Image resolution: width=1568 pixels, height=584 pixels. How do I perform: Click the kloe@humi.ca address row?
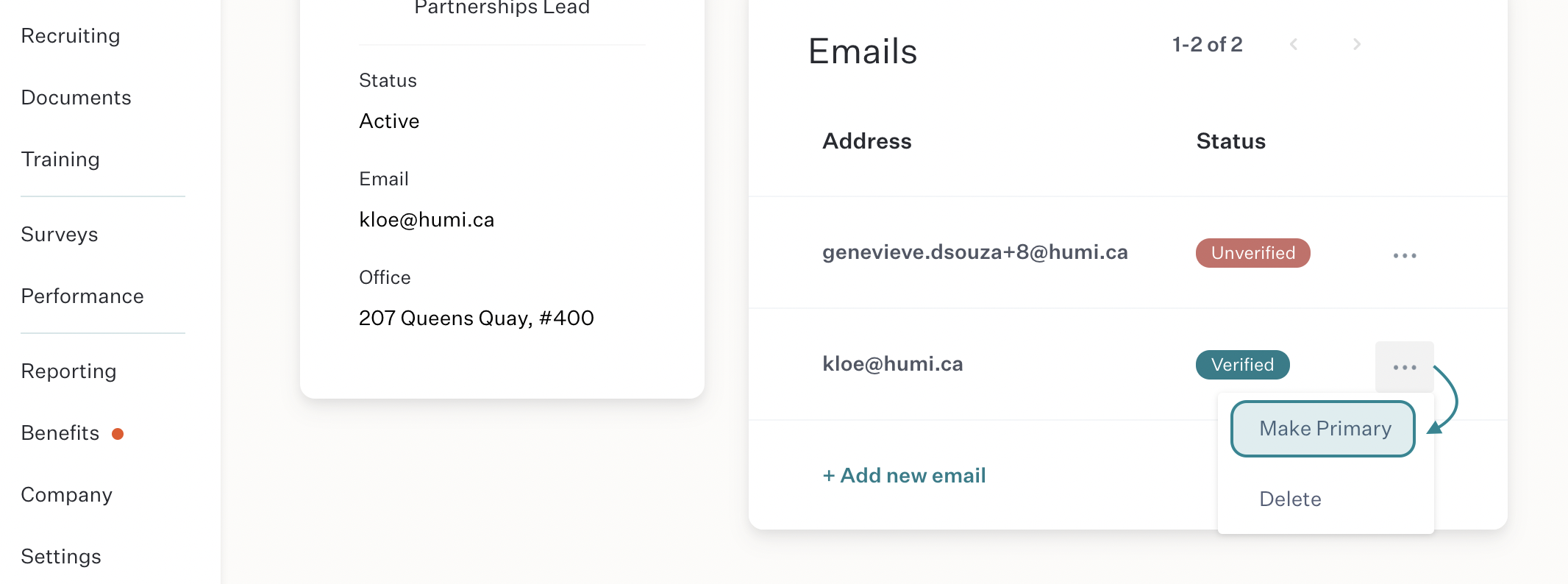coord(1127,364)
